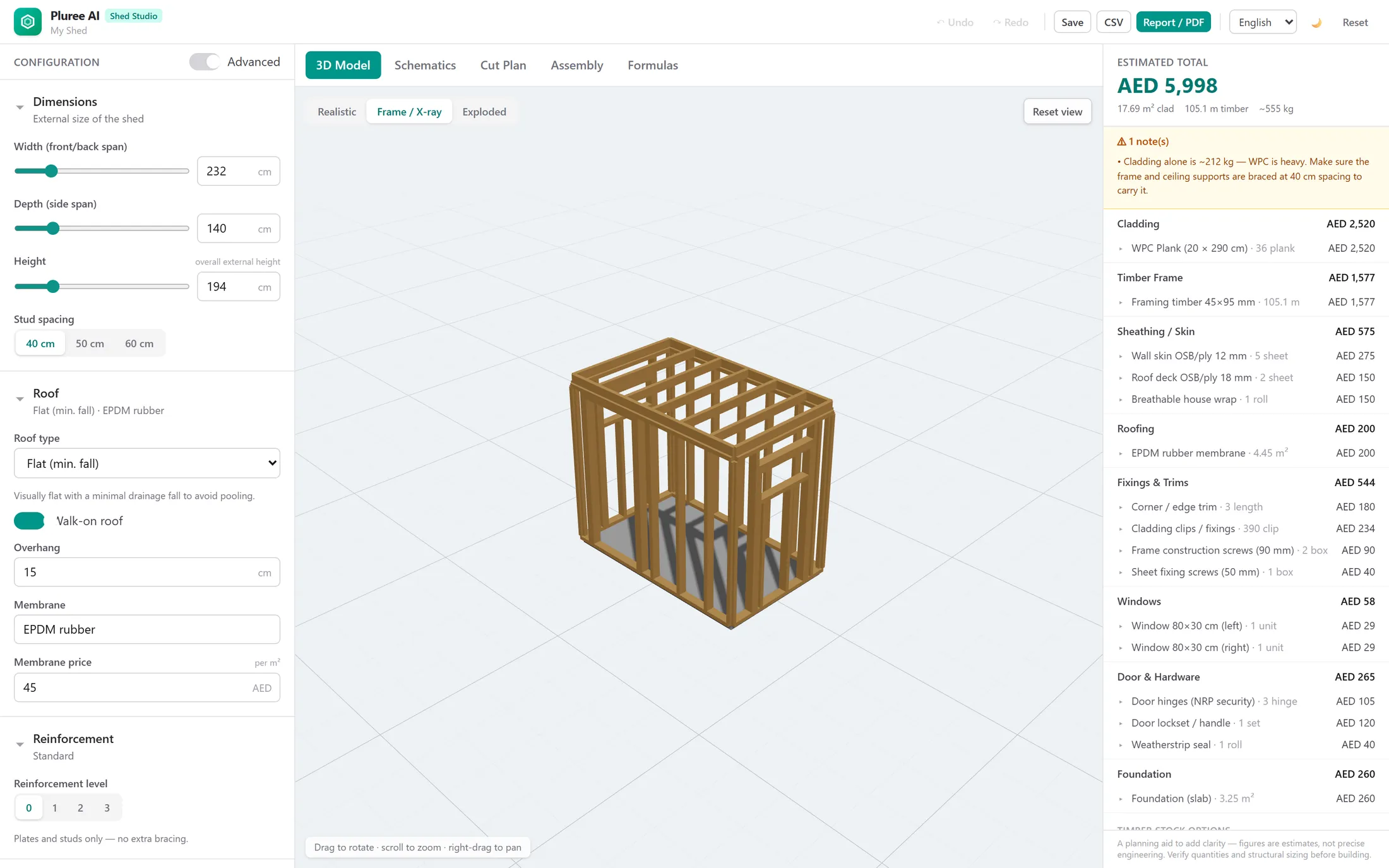Collapse the Reinforcement section
The height and width of the screenshot is (868, 1389).
coord(20,744)
